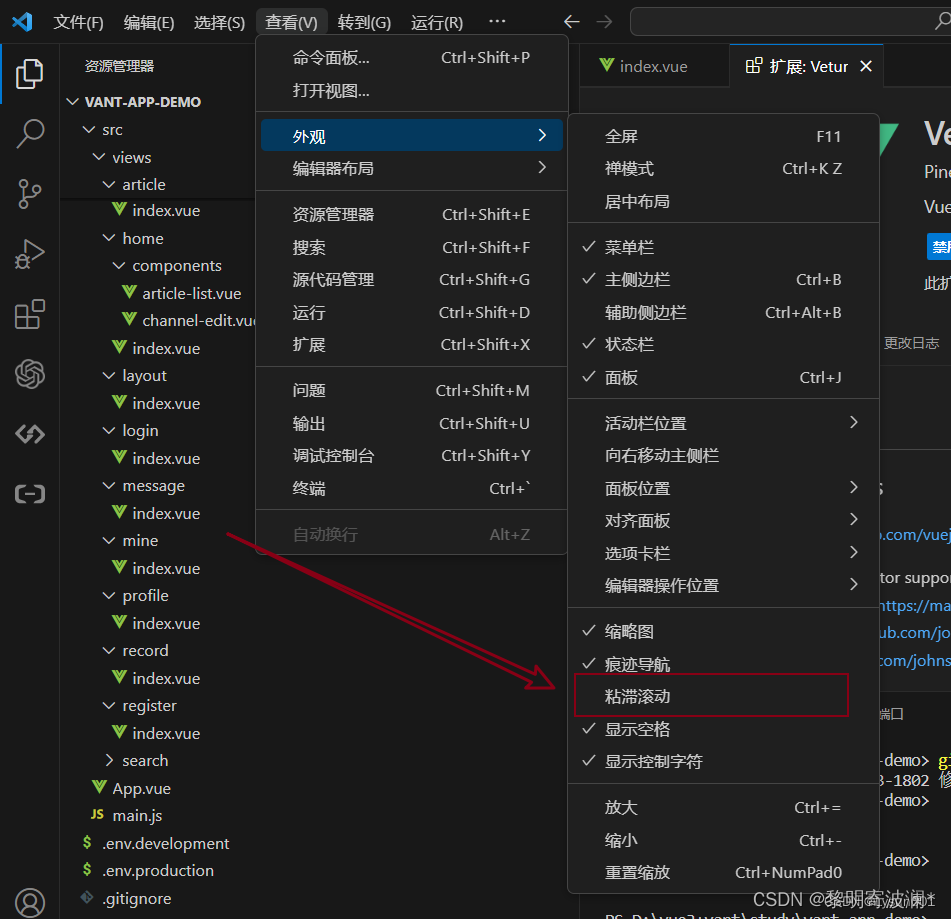Choose Zen Mode (禅模式) menu entry
The image size is (951, 919).
pos(723,169)
